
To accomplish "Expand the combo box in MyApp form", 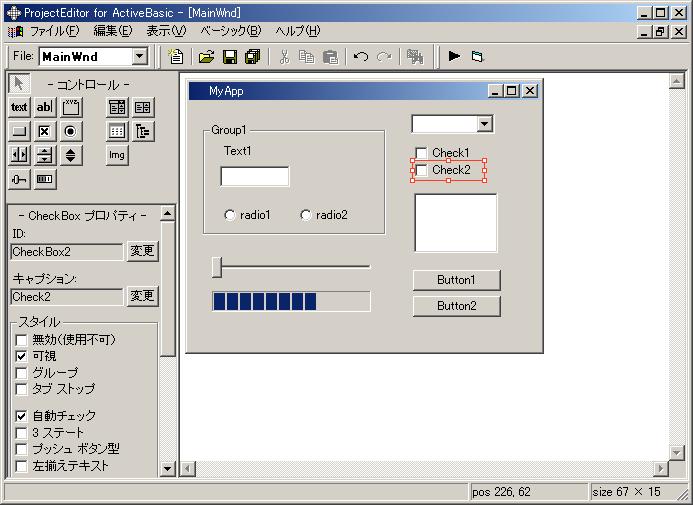I will tap(485, 124).
